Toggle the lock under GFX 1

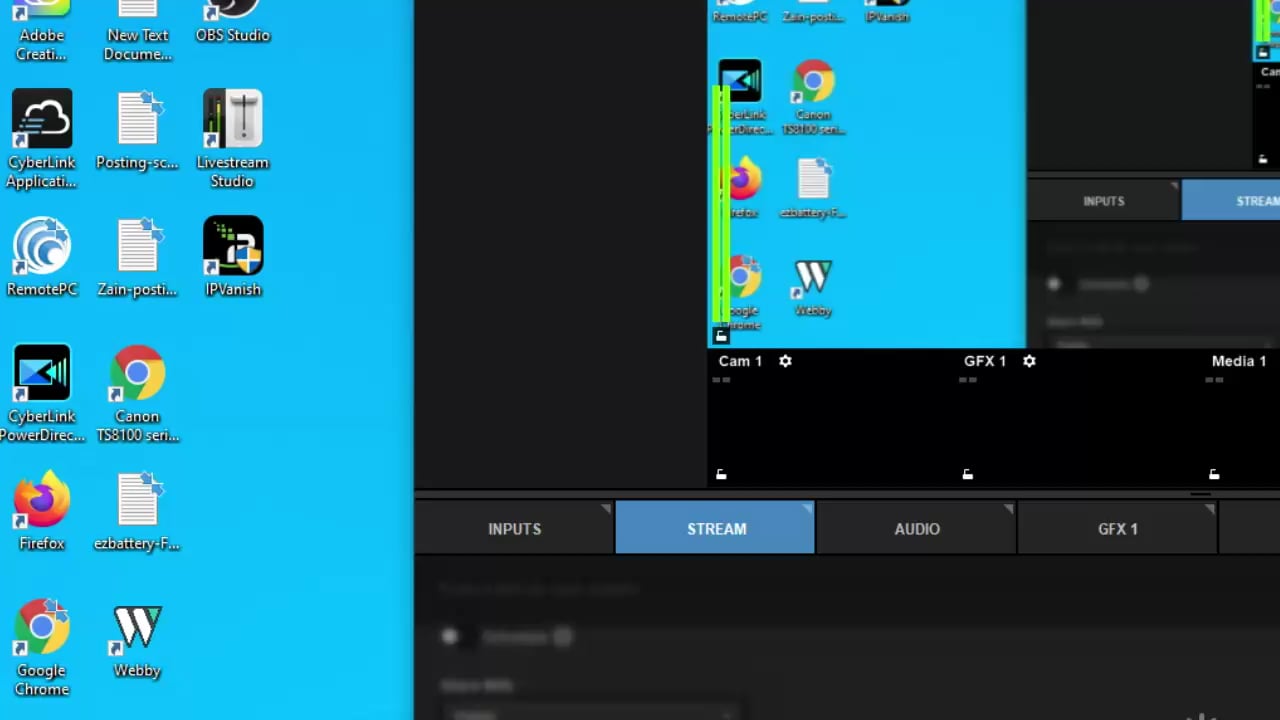[x=967, y=474]
